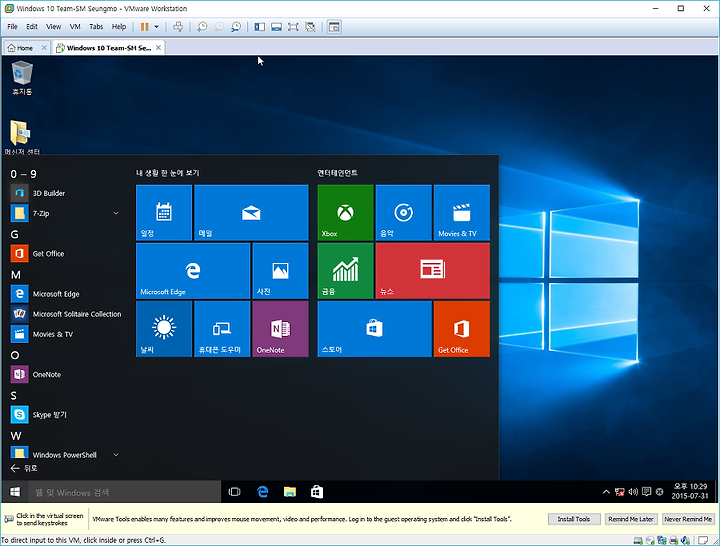Close the Home tab
Image resolution: width=720 pixels, height=546 pixels.
[x=44, y=47]
